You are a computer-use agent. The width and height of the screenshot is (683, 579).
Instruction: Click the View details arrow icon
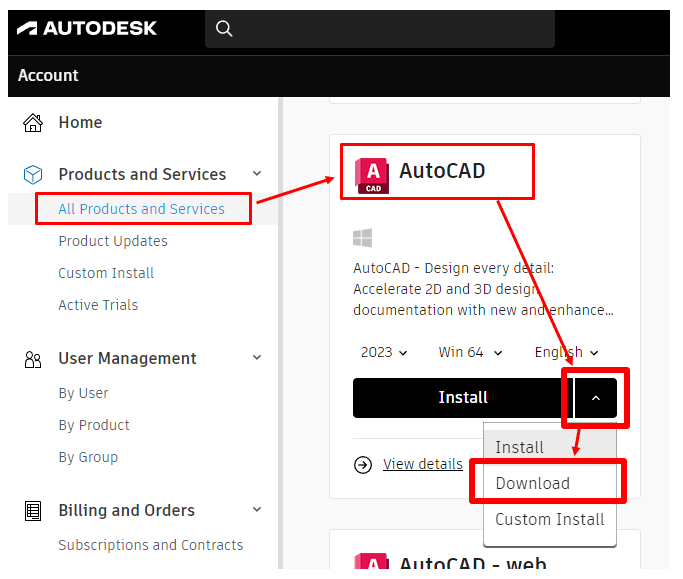[x=363, y=464]
